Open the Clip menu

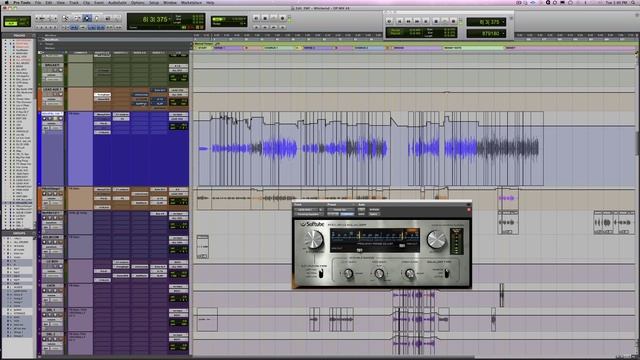coord(87,2)
